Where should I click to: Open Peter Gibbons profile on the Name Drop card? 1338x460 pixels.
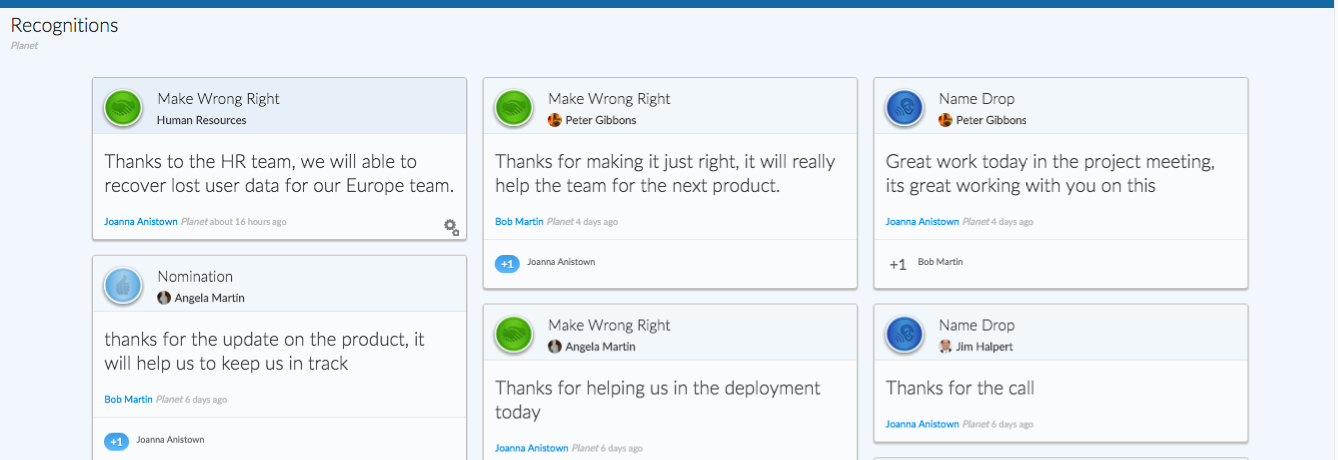(991, 120)
